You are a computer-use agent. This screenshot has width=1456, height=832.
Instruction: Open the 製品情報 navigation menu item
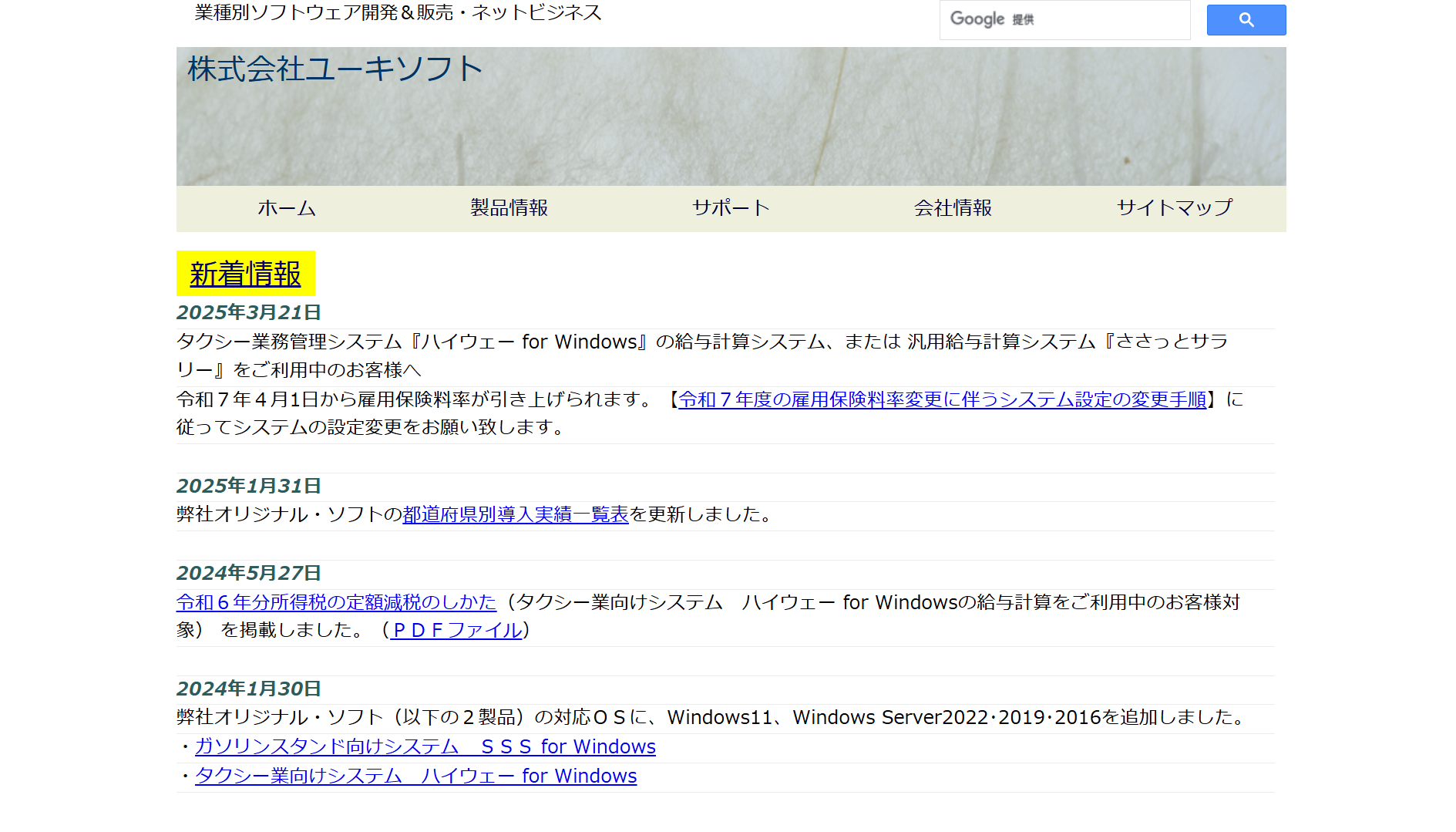[509, 208]
